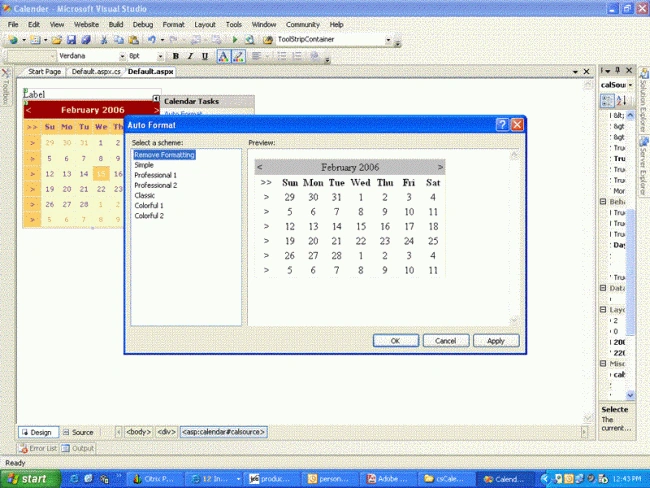Click the Cut scissors icon
The image size is (650, 488).
(104, 39)
